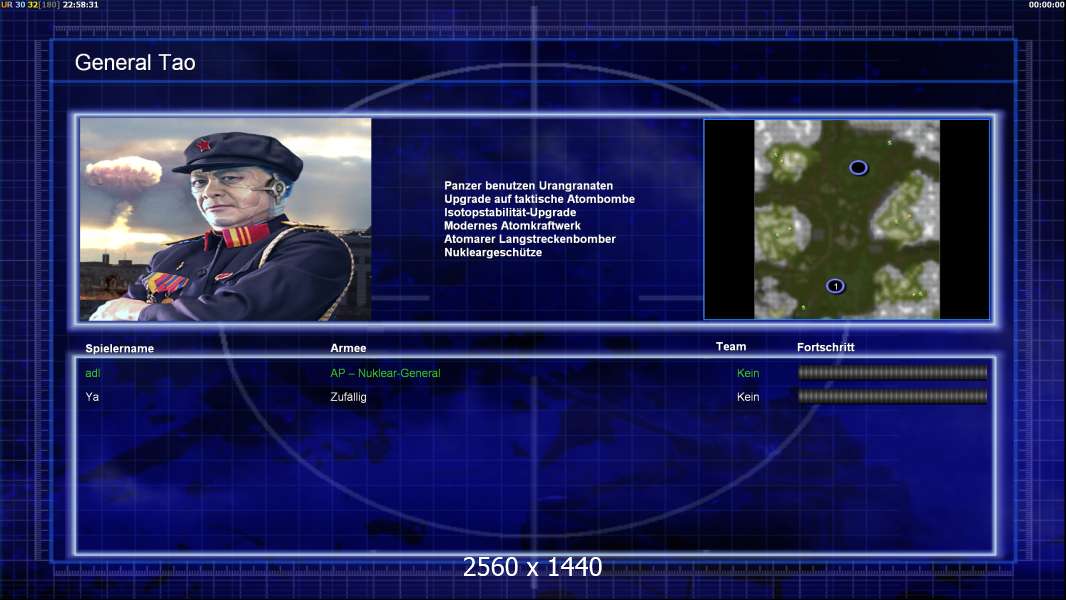Select player row Ya

pos(535,397)
